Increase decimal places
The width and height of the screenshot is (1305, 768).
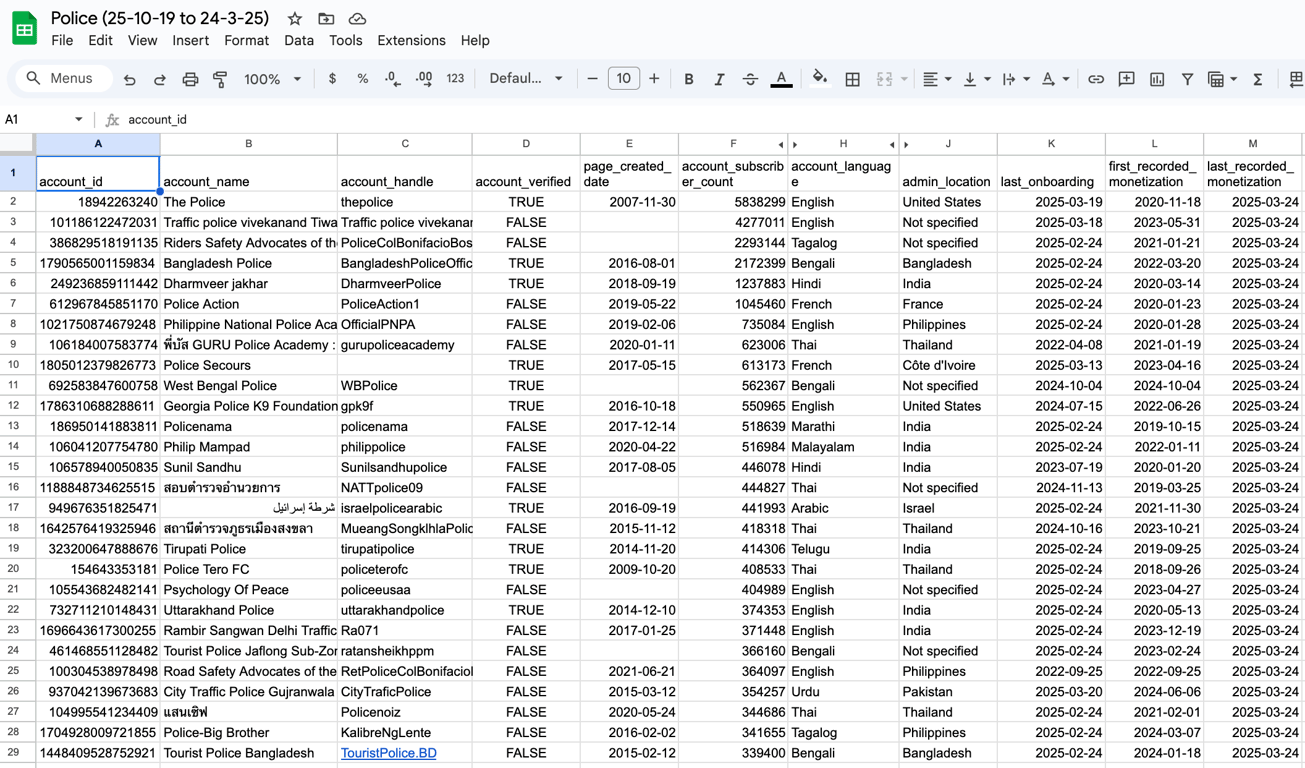coord(424,79)
